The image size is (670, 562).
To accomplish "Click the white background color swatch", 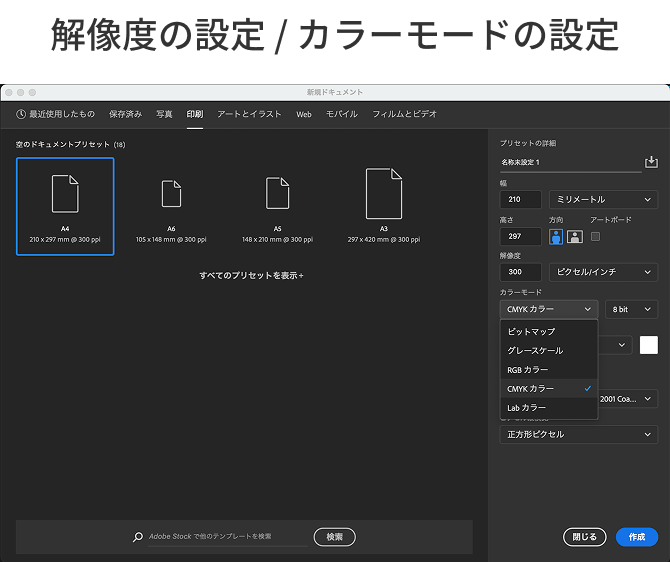I will (649, 345).
